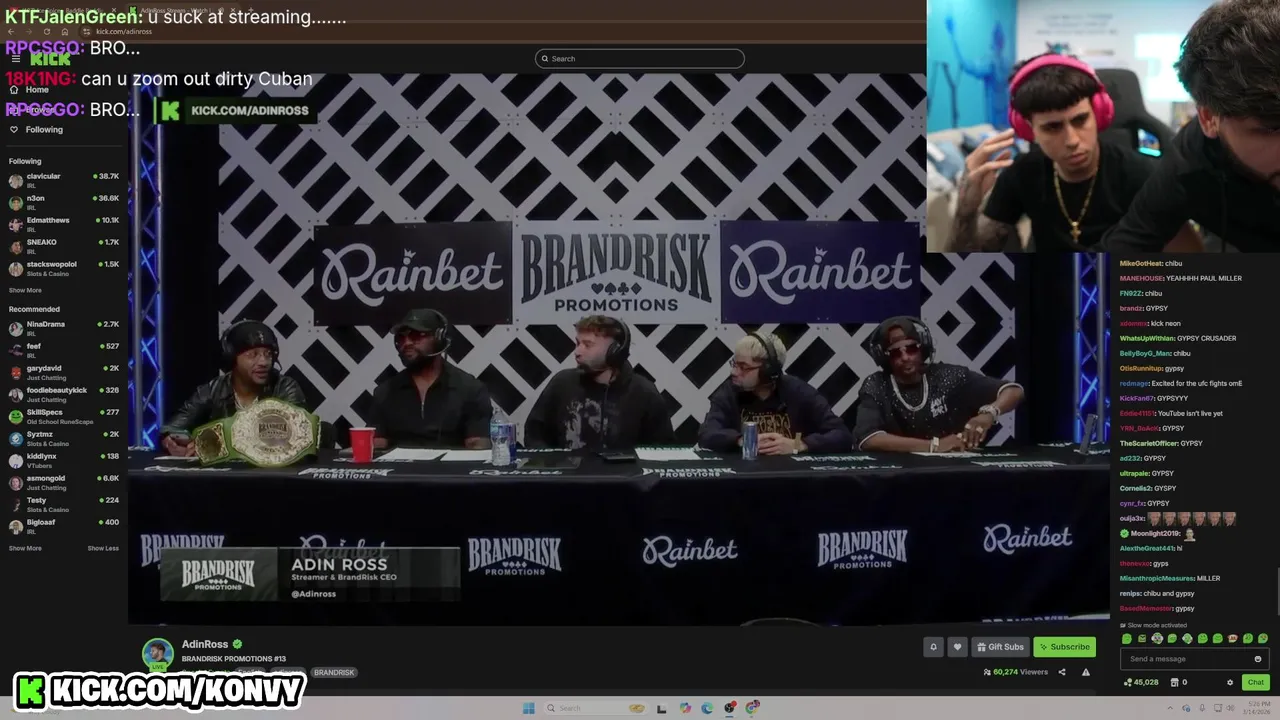
Task: Click the Windows taskbar search box
Action: (x=595, y=708)
